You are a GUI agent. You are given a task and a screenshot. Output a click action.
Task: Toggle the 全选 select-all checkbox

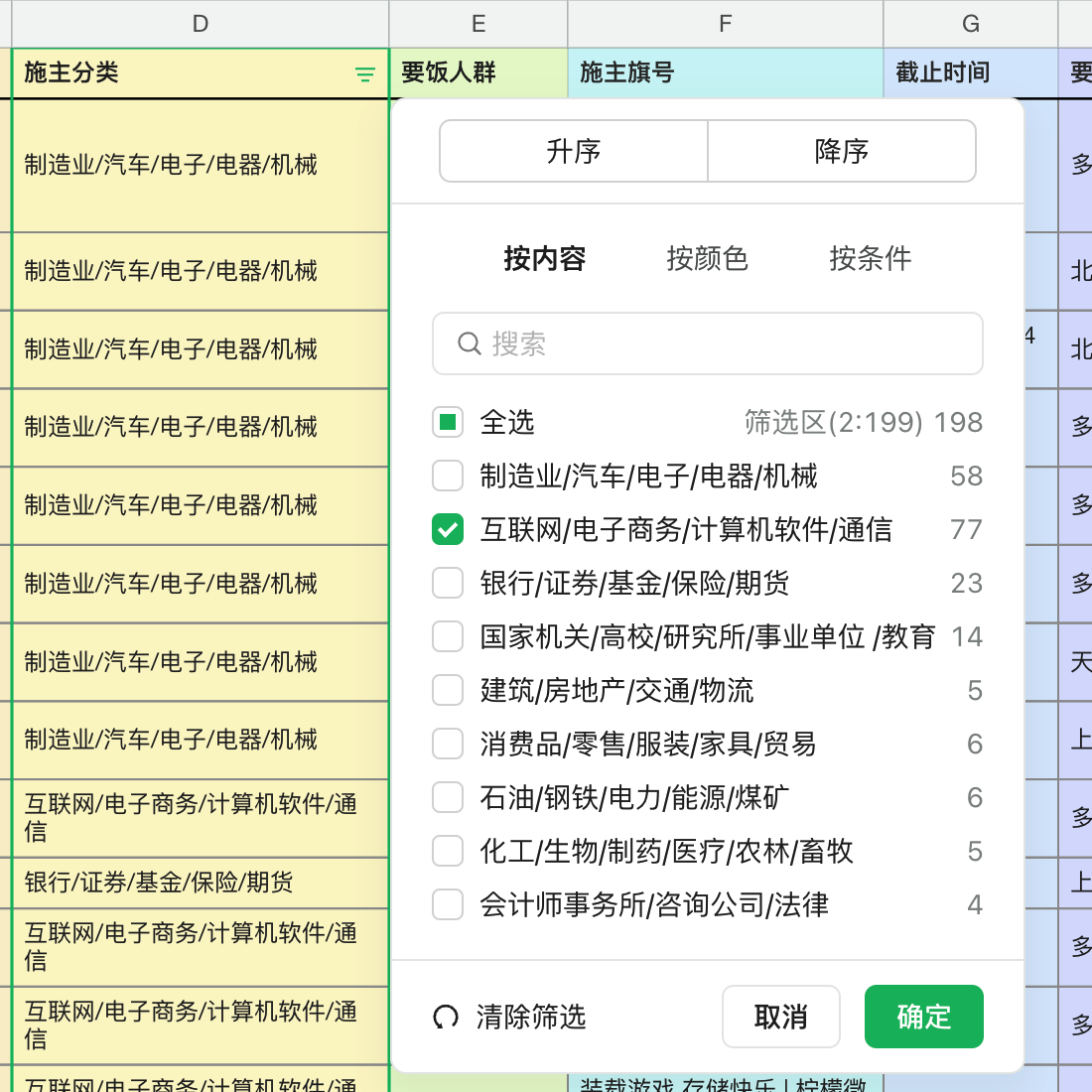pyautogui.click(x=448, y=423)
